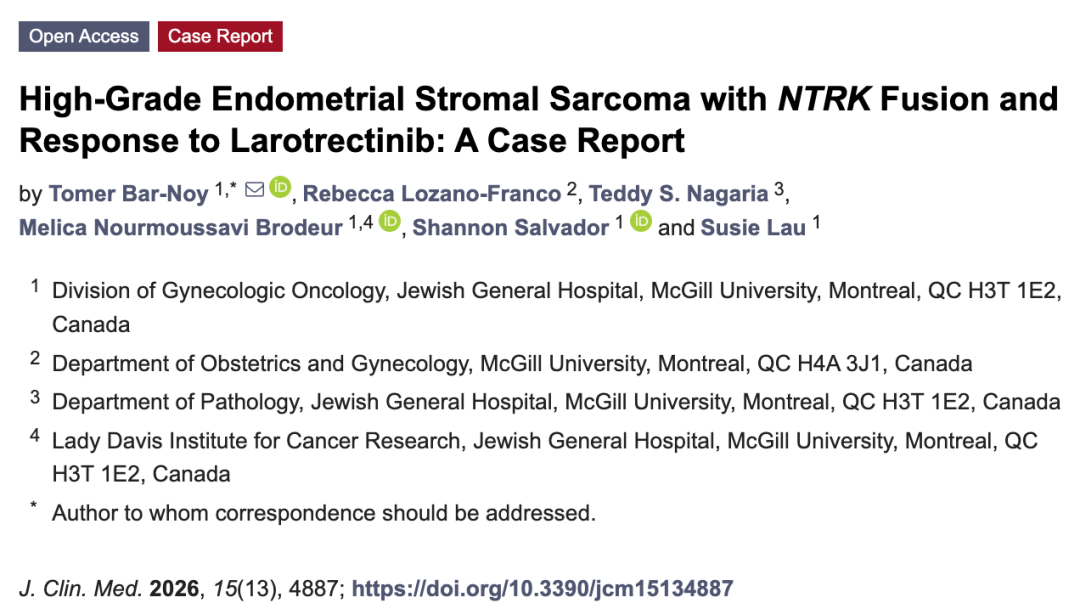Open author Susie Lau's link
This screenshot has width=1080, height=603.
click(753, 227)
